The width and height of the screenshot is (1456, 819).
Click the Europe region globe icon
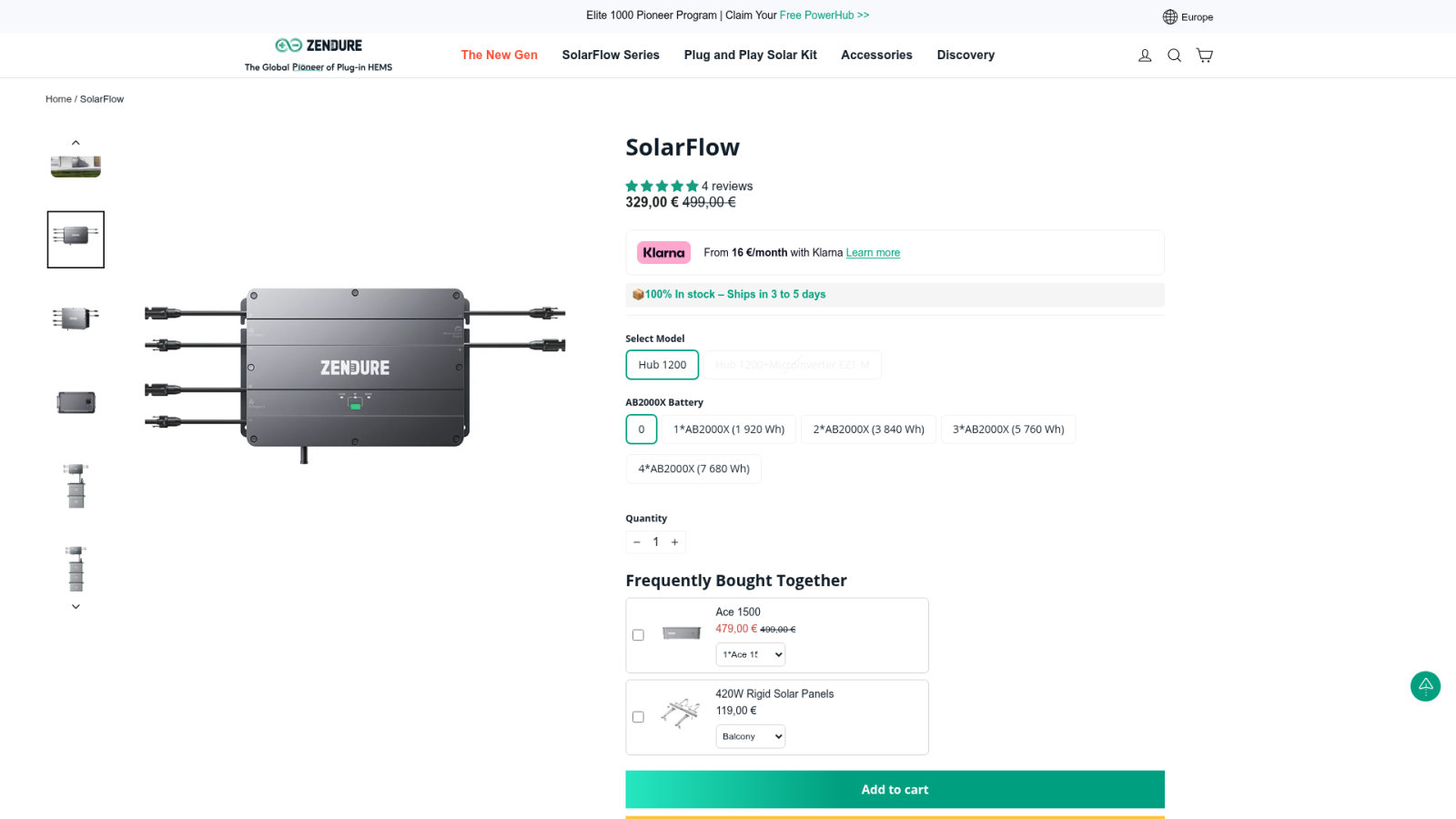1170,16
